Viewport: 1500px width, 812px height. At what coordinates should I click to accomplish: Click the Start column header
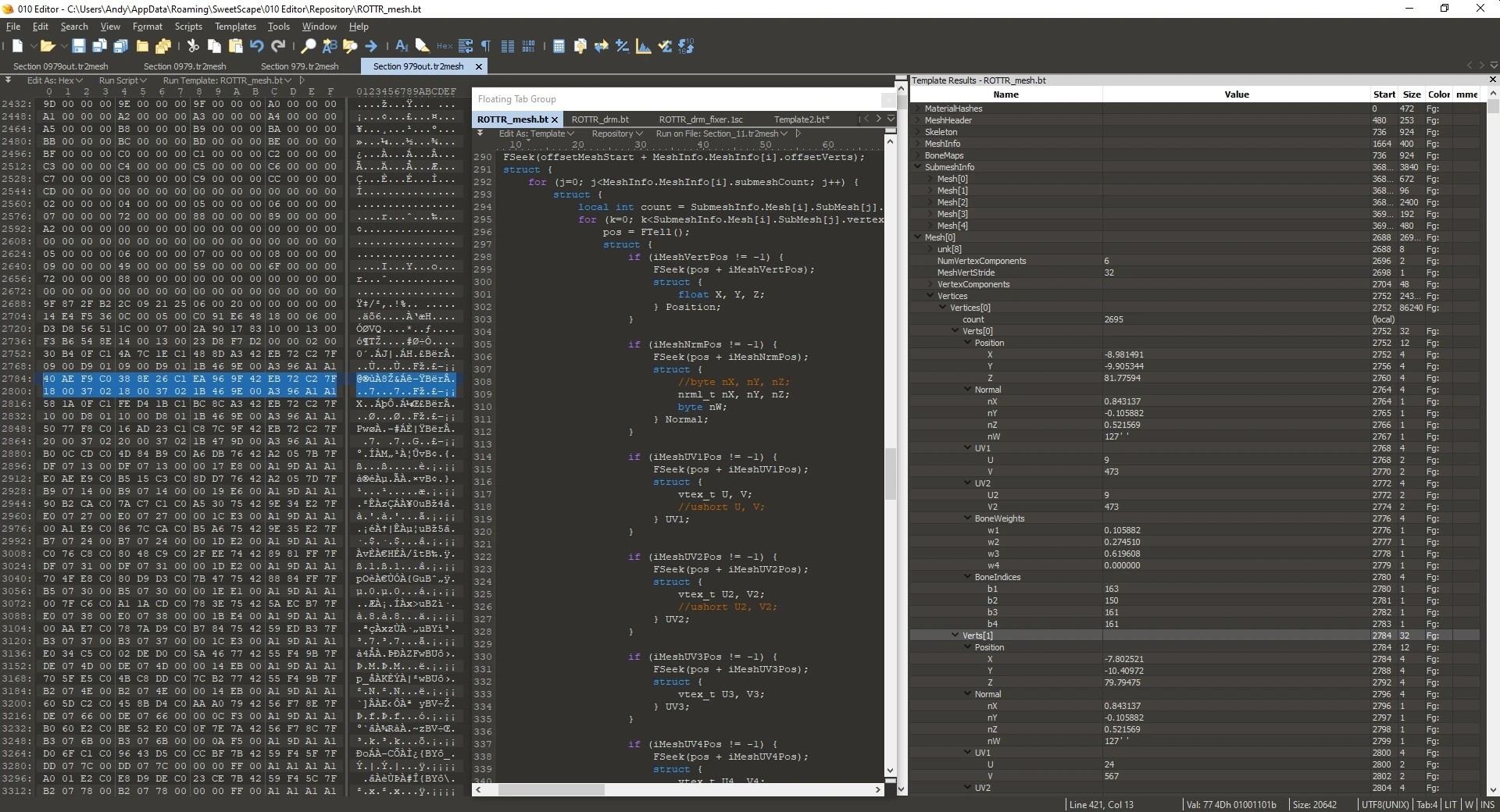coord(1384,94)
